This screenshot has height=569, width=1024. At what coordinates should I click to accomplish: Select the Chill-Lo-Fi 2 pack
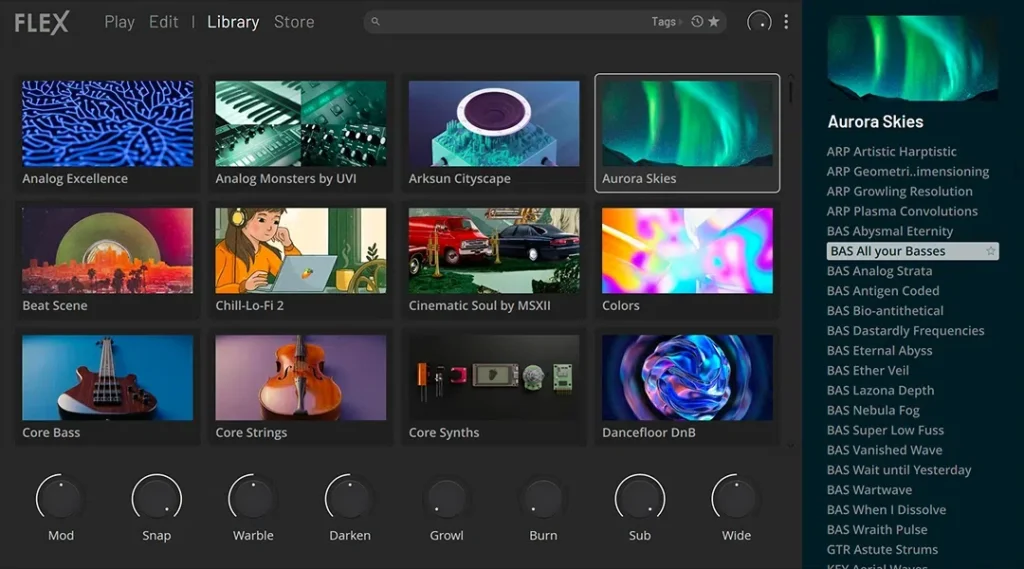point(300,260)
